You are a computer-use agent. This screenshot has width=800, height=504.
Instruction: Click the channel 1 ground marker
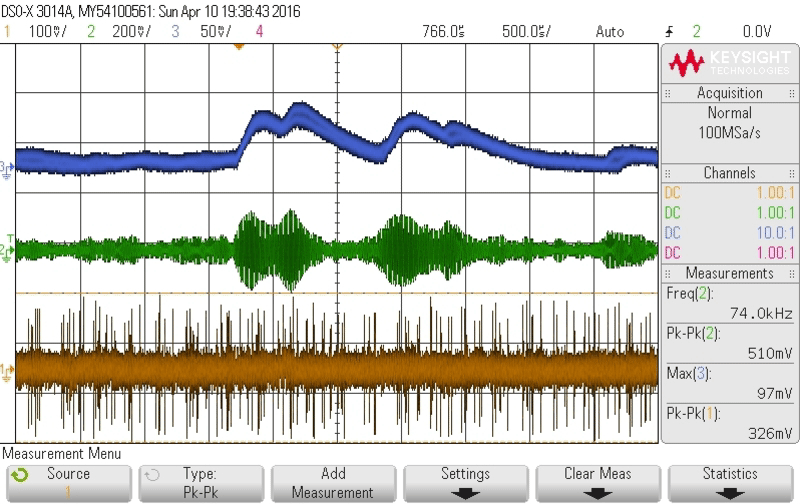[7, 371]
